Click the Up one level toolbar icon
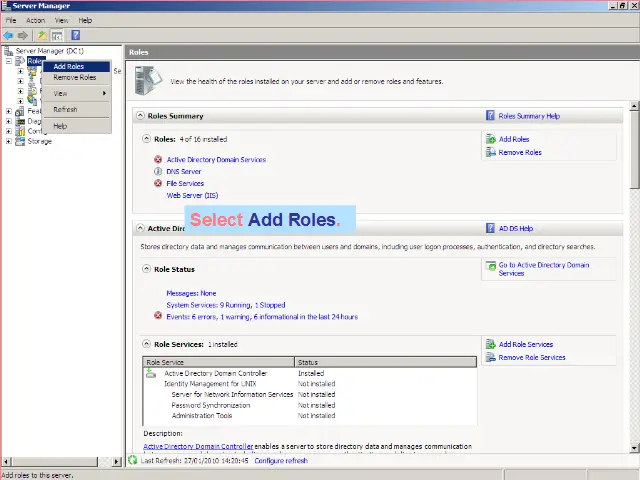640x480 pixels. point(42,36)
